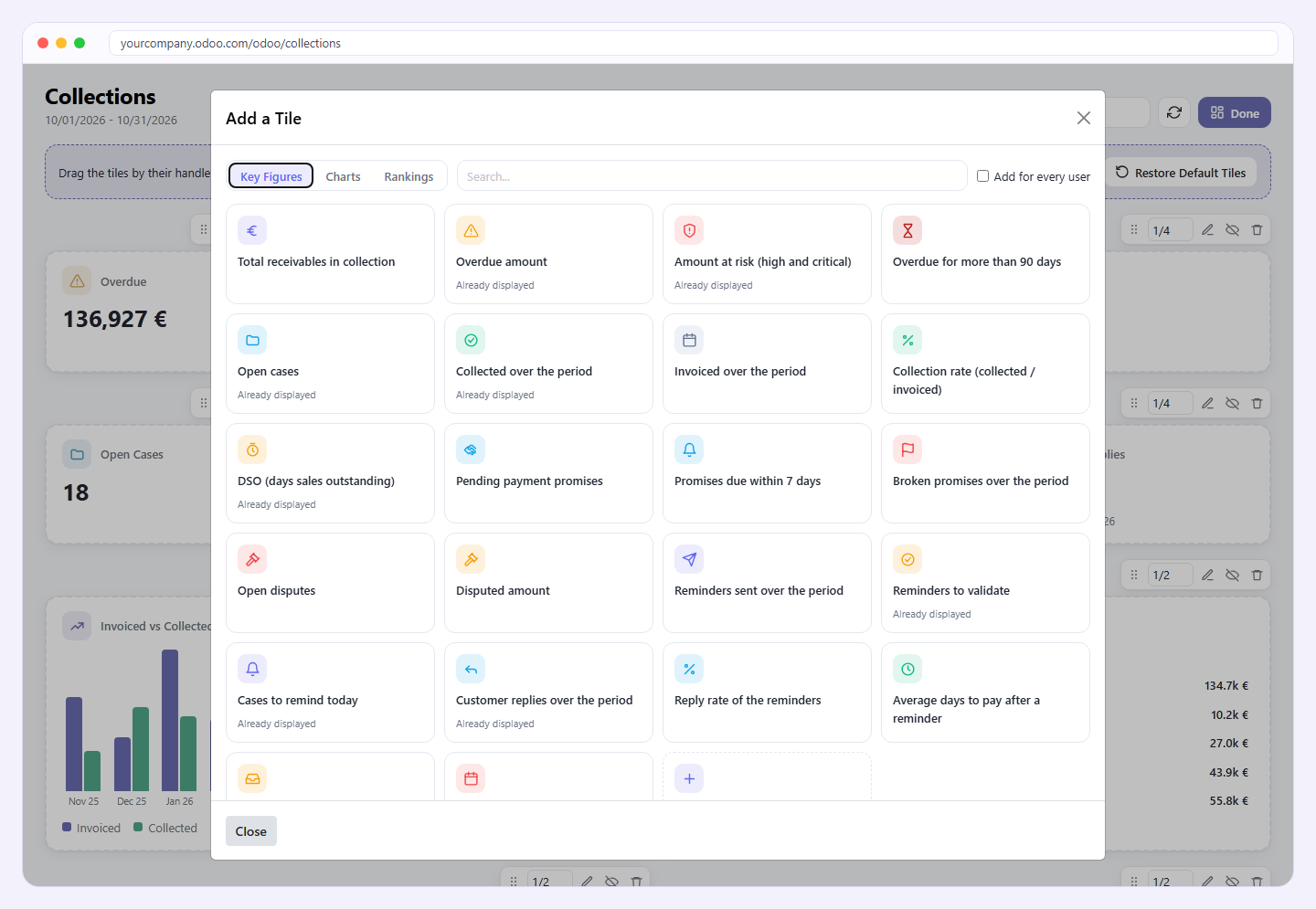Delete the topmost 1/4 tile with its trash icon
This screenshot has width=1316, height=909.
click(x=1257, y=230)
